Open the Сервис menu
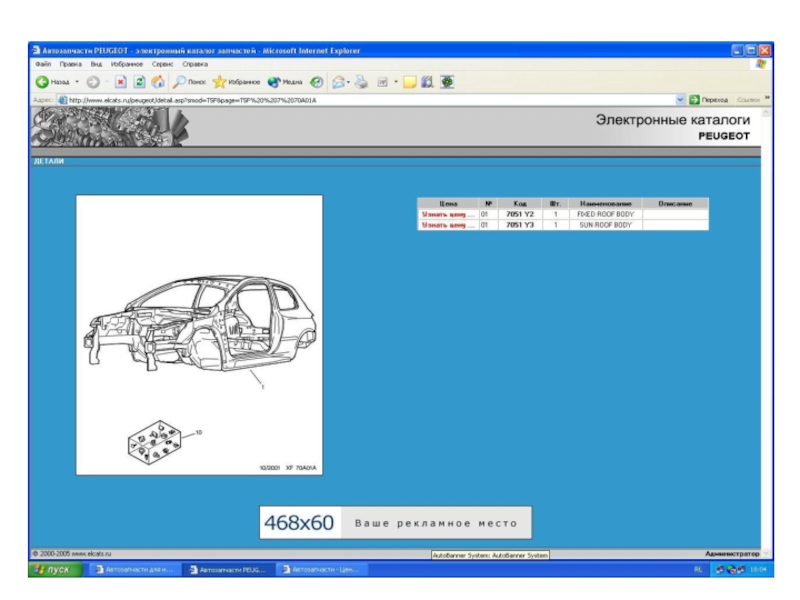800x600 pixels. point(162,64)
